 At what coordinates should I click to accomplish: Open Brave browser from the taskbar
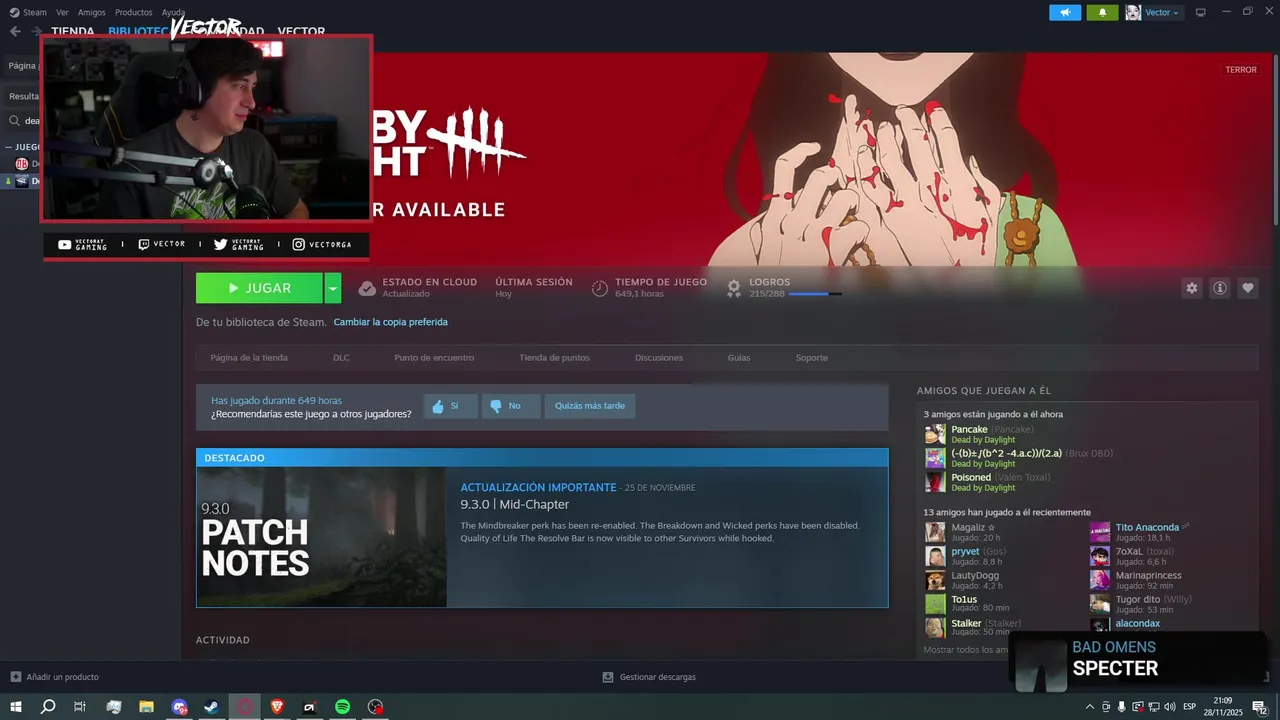coord(277,707)
